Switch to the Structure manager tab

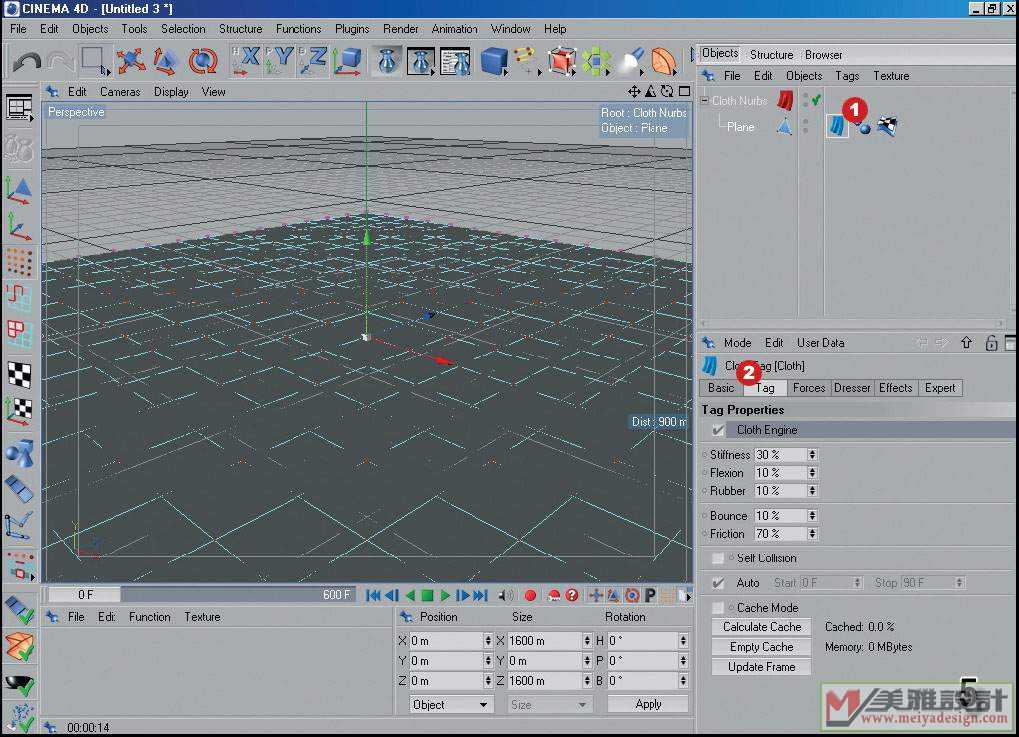click(771, 55)
